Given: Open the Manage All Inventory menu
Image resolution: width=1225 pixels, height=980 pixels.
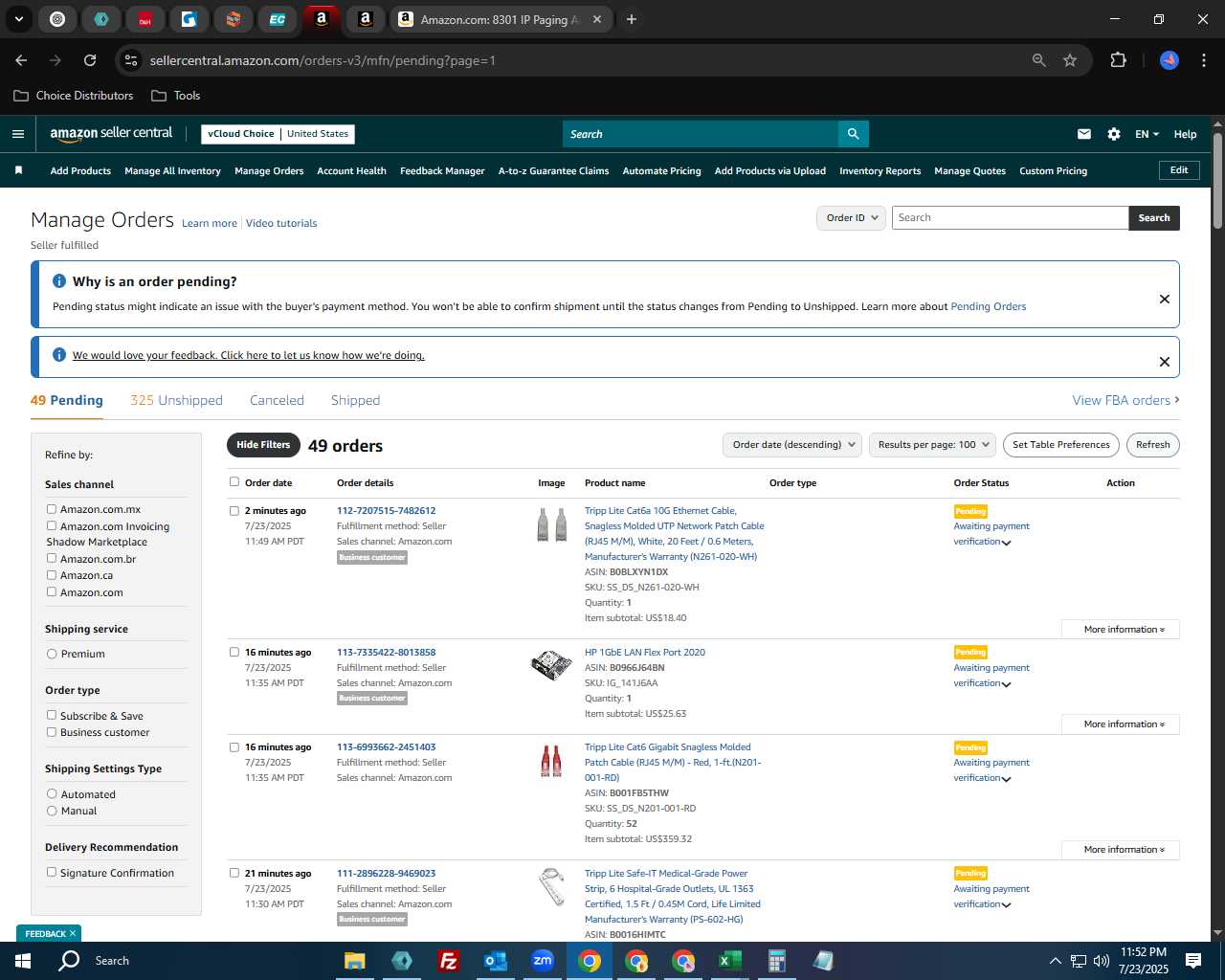Looking at the screenshot, I should [172, 171].
